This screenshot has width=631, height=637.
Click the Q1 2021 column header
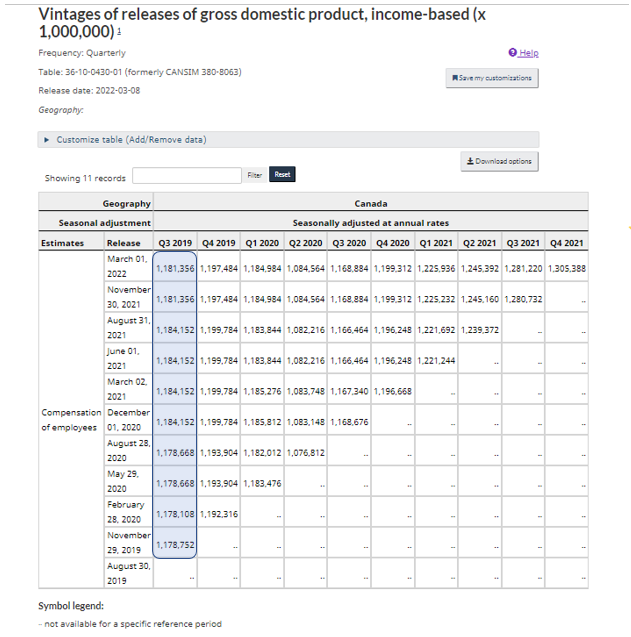pyautogui.click(x=436, y=242)
